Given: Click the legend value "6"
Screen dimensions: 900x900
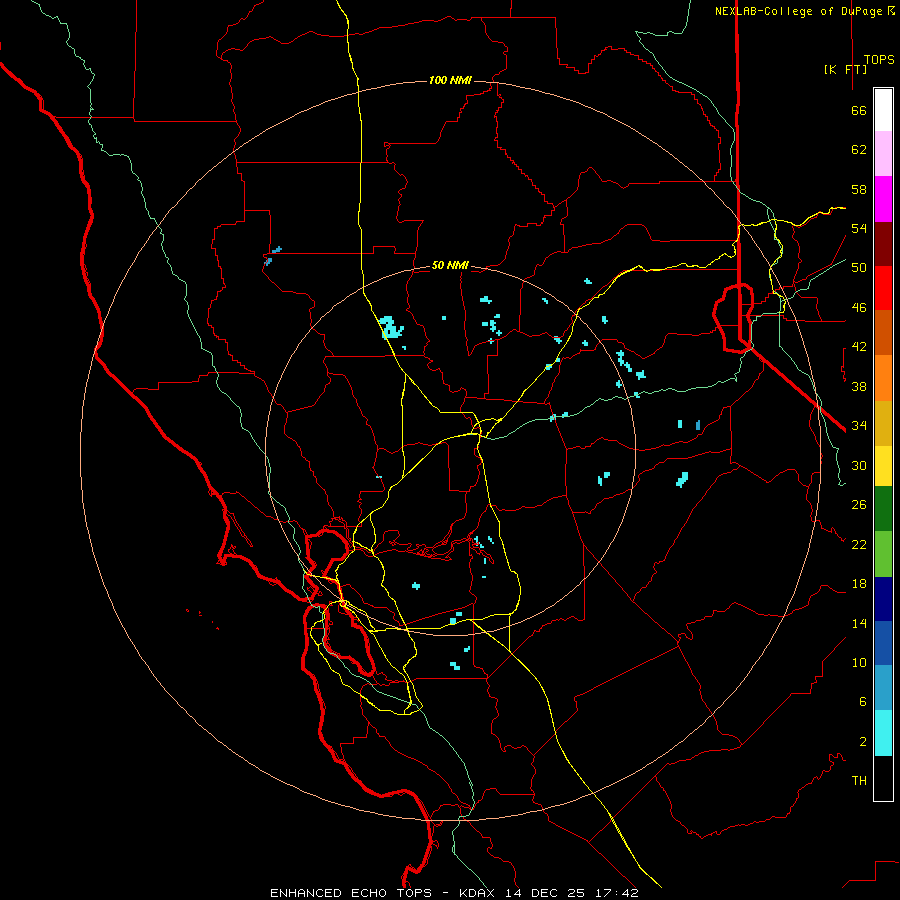Looking at the screenshot, I should click(863, 702).
